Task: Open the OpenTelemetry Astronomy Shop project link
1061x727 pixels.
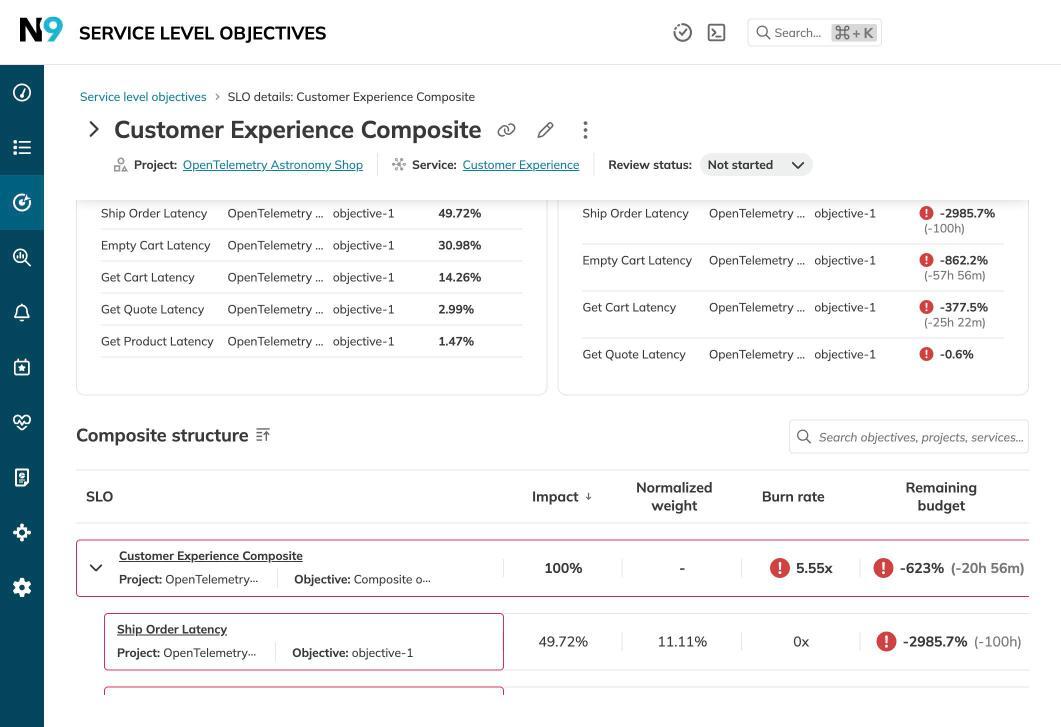Action: 272,164
